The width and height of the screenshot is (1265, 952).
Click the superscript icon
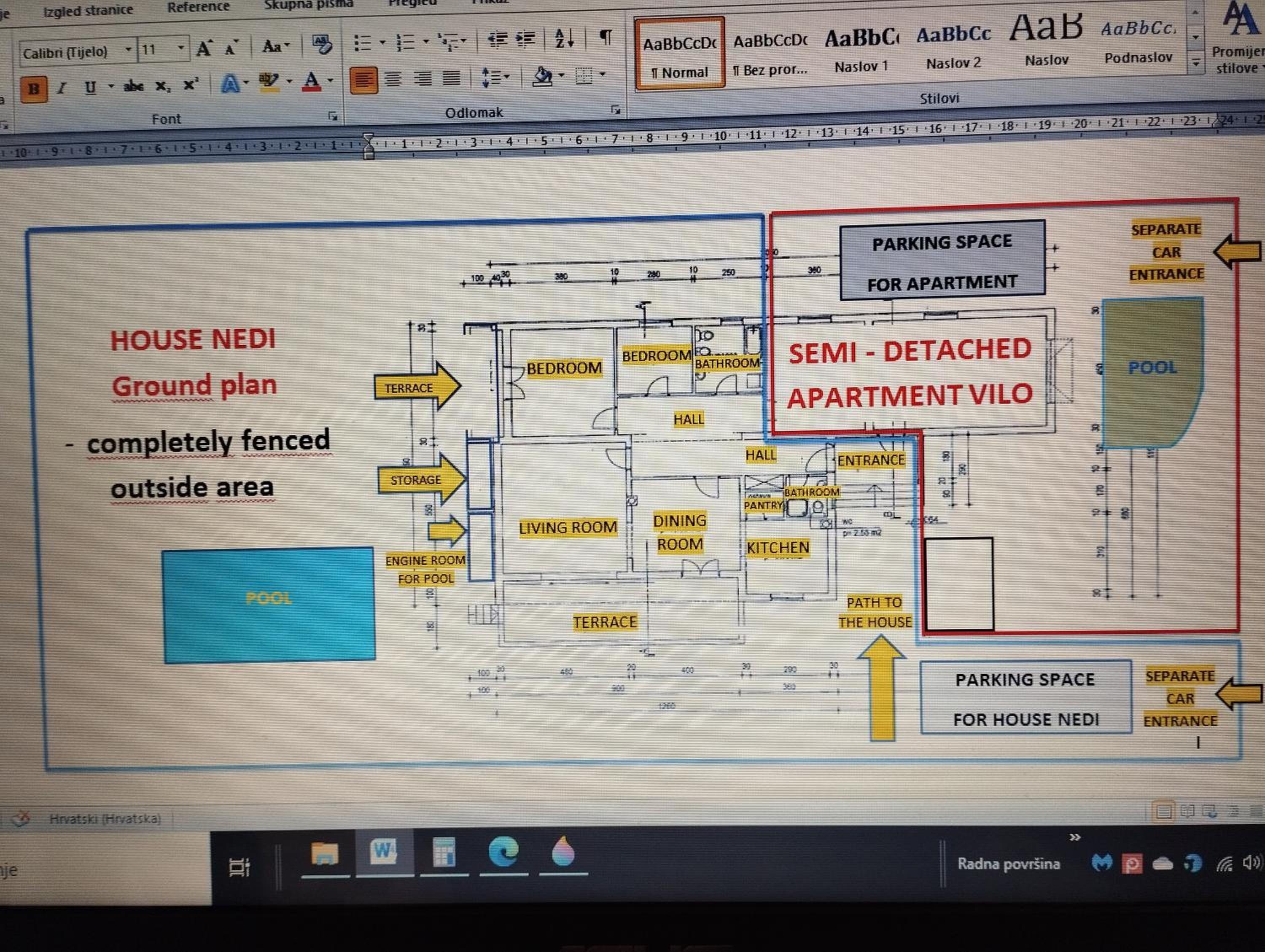(191, 85)
